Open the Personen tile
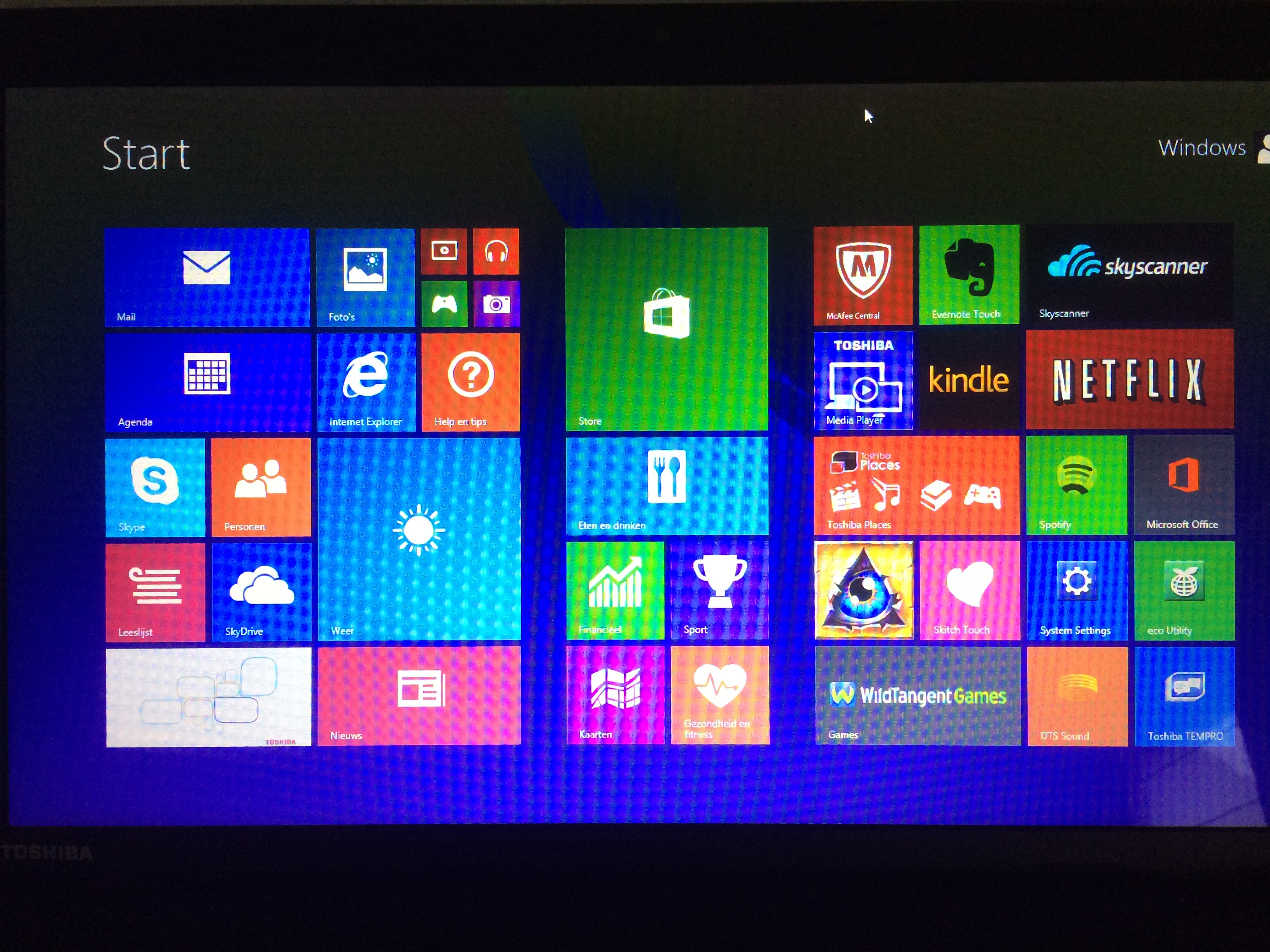Viewport: 1270px width, 952px height. [261, 488]
